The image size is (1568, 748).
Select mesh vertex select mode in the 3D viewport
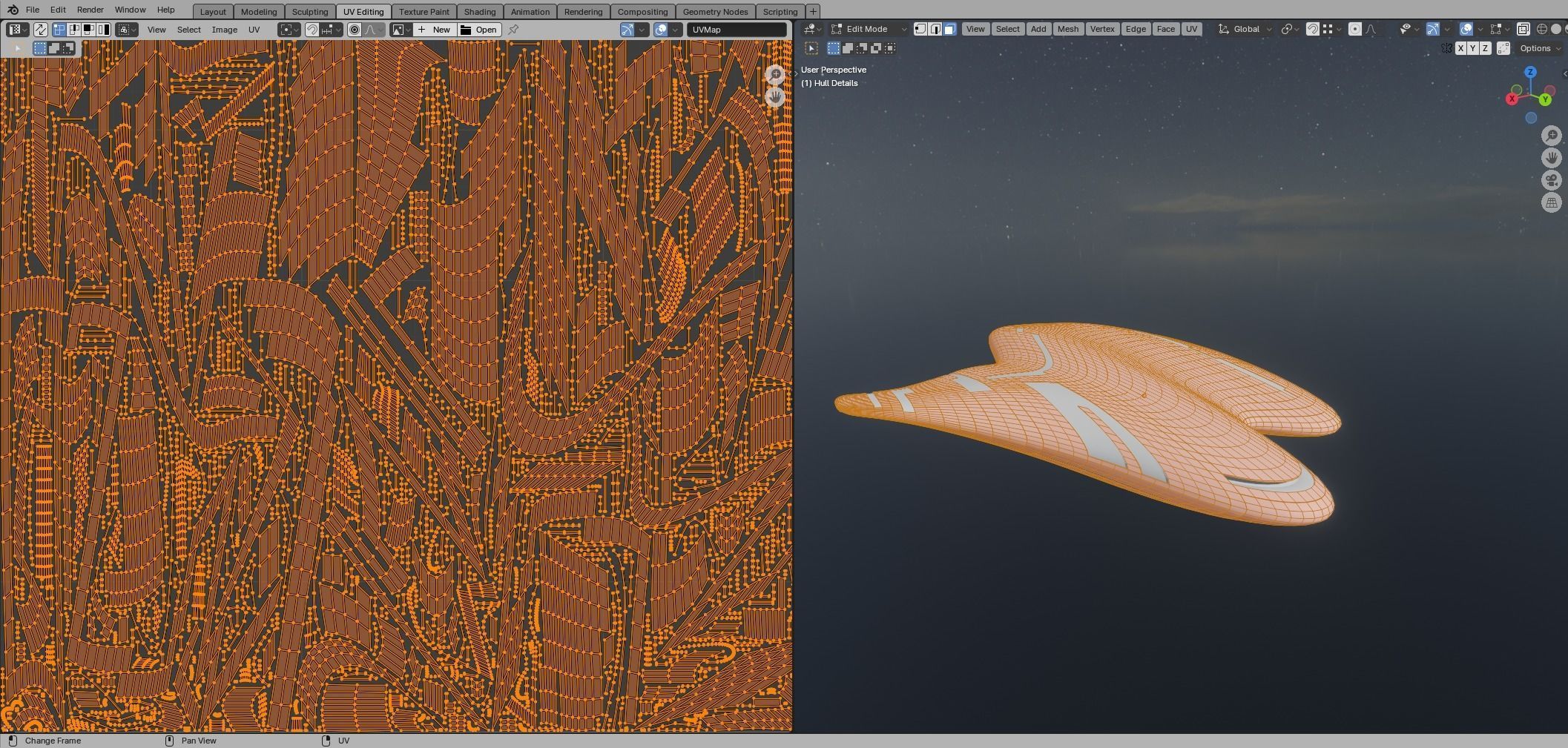pyautogui.click(x=920, y=29)
